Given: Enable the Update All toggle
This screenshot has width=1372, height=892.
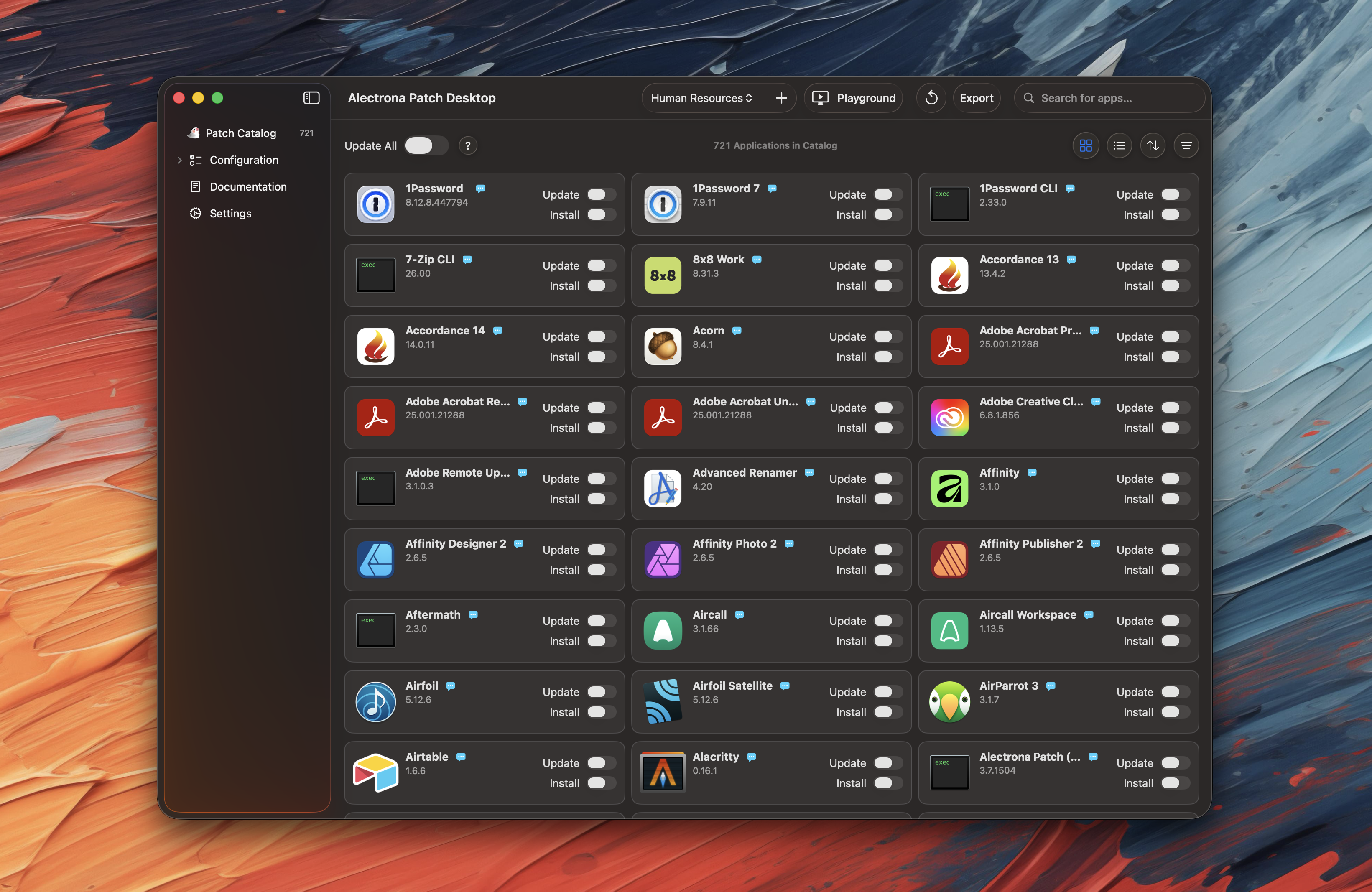Looking at the screenshot, I should pyautogui.click(x=426, y=146).
